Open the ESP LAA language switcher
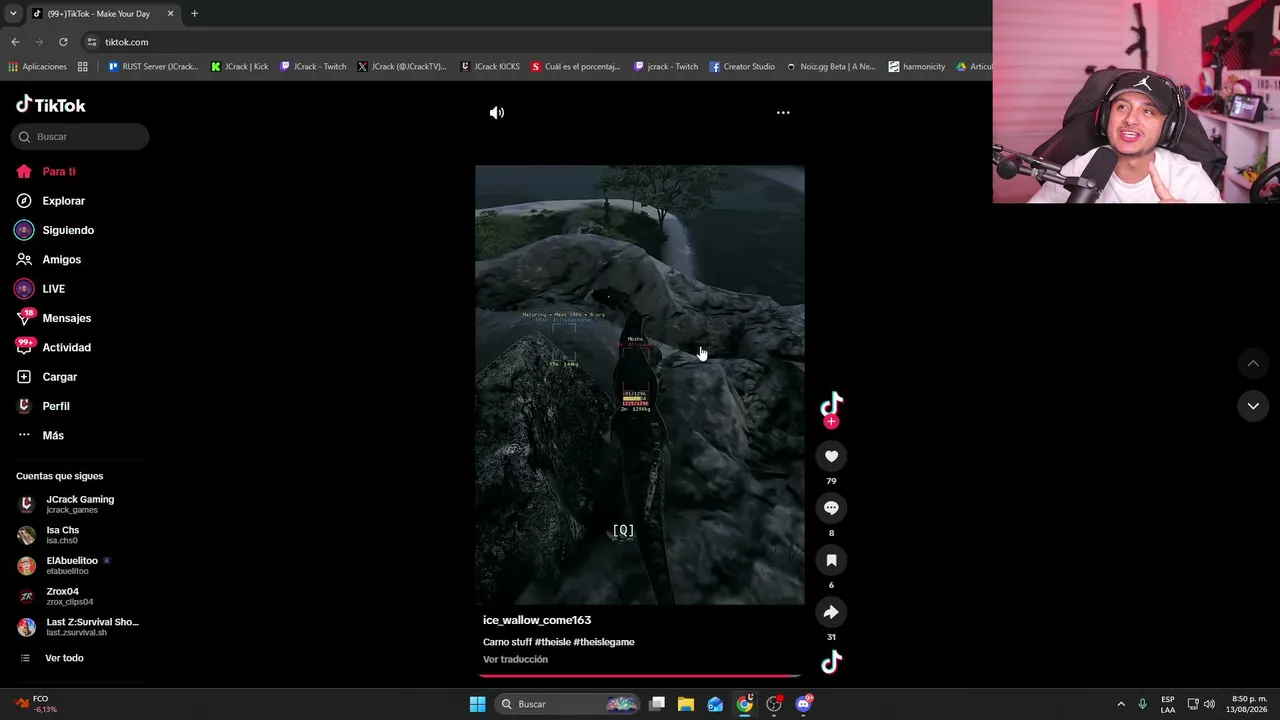1280x720 pixels. (x=1168, y=704)
